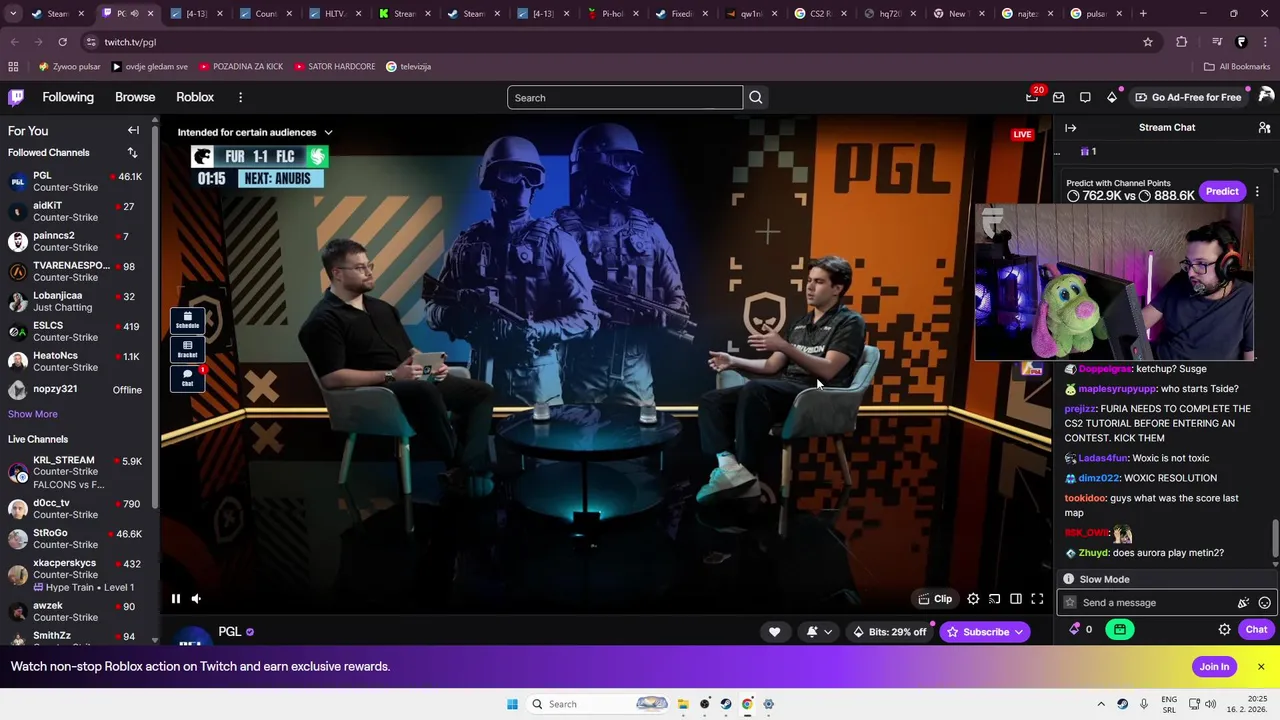
Task: Open the Prime loot notifications icon
Action: (1032, 97)
